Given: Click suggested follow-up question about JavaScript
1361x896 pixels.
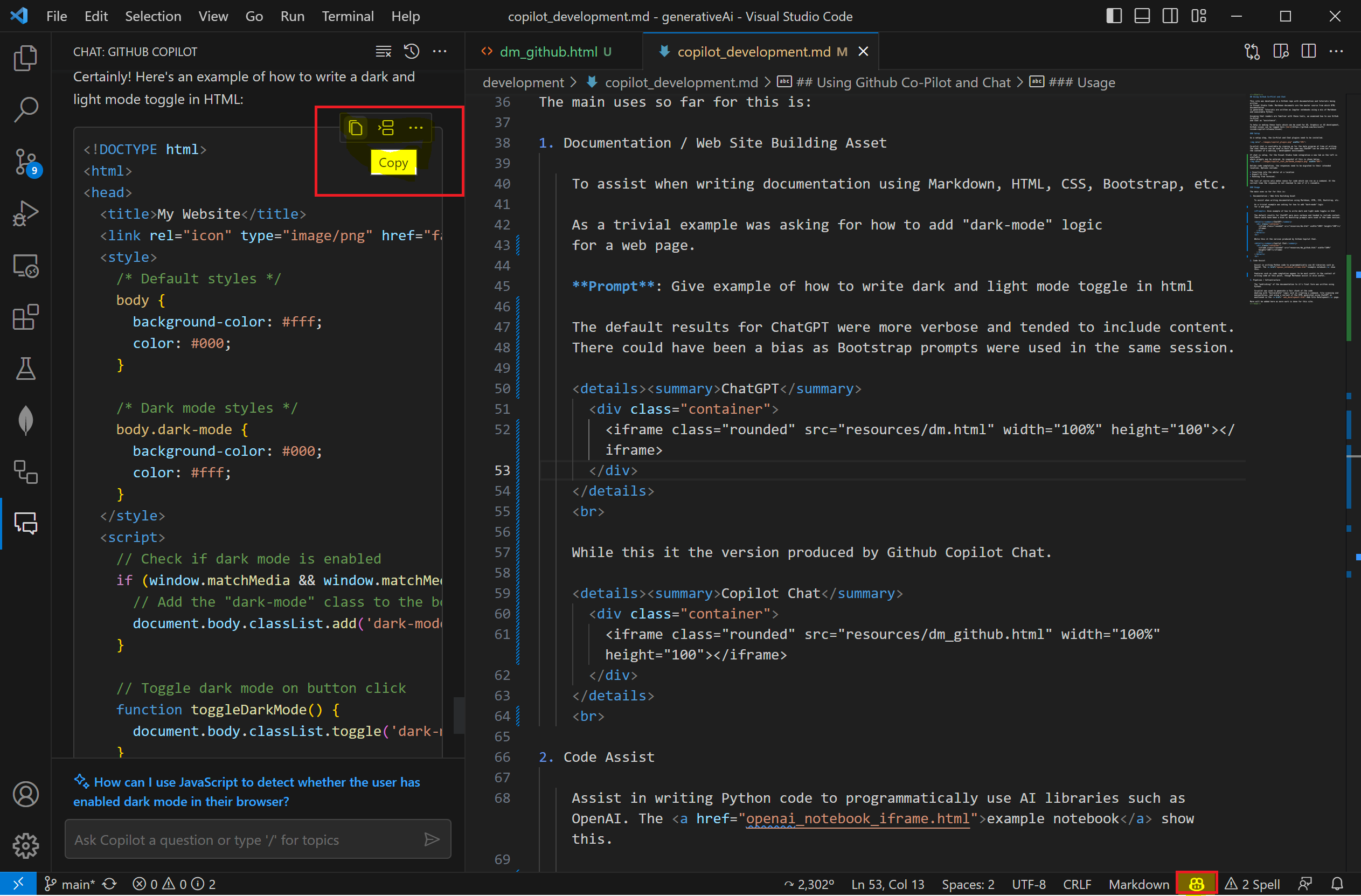Looking at the screenshot, I should pos(246,793).
